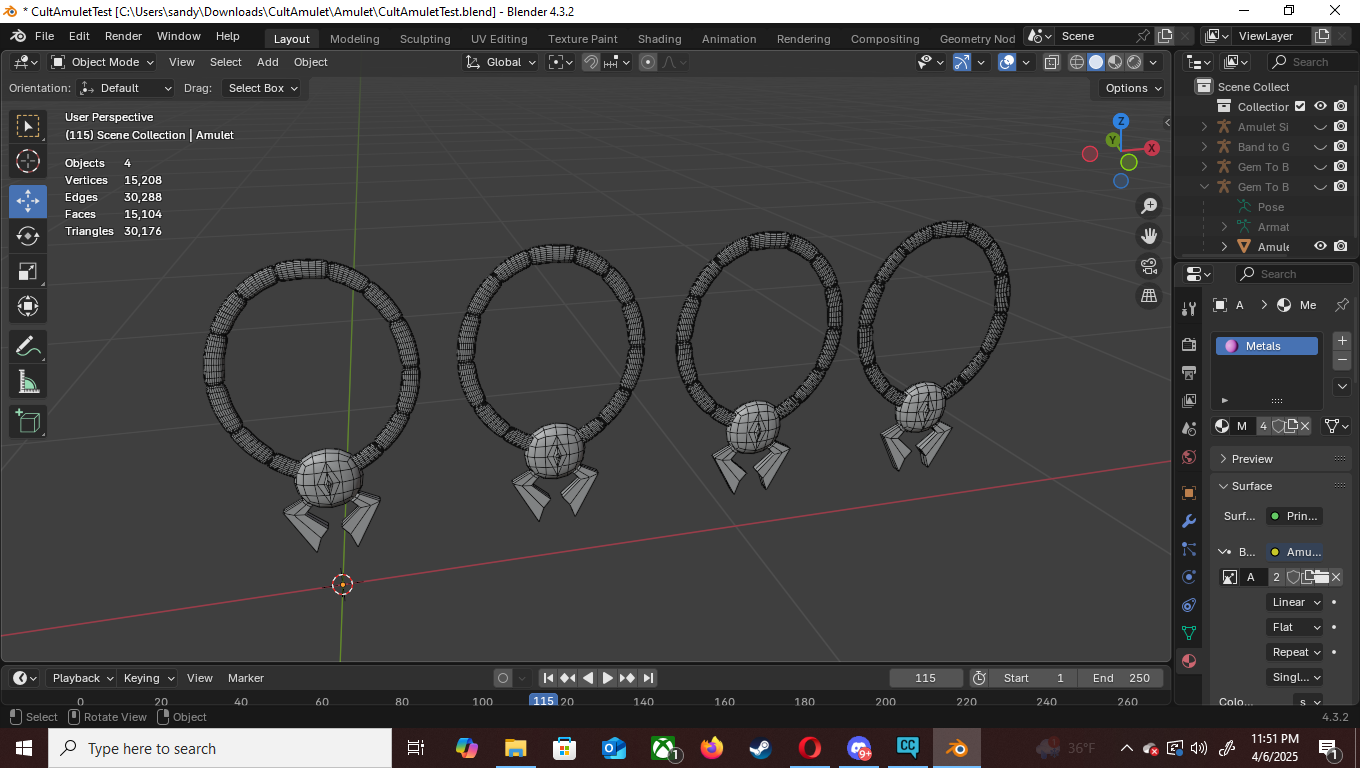Screen dimensions: 1360x768
Task: Switch to the UV Editing workspace tab
Action: [x=499, y=39]
